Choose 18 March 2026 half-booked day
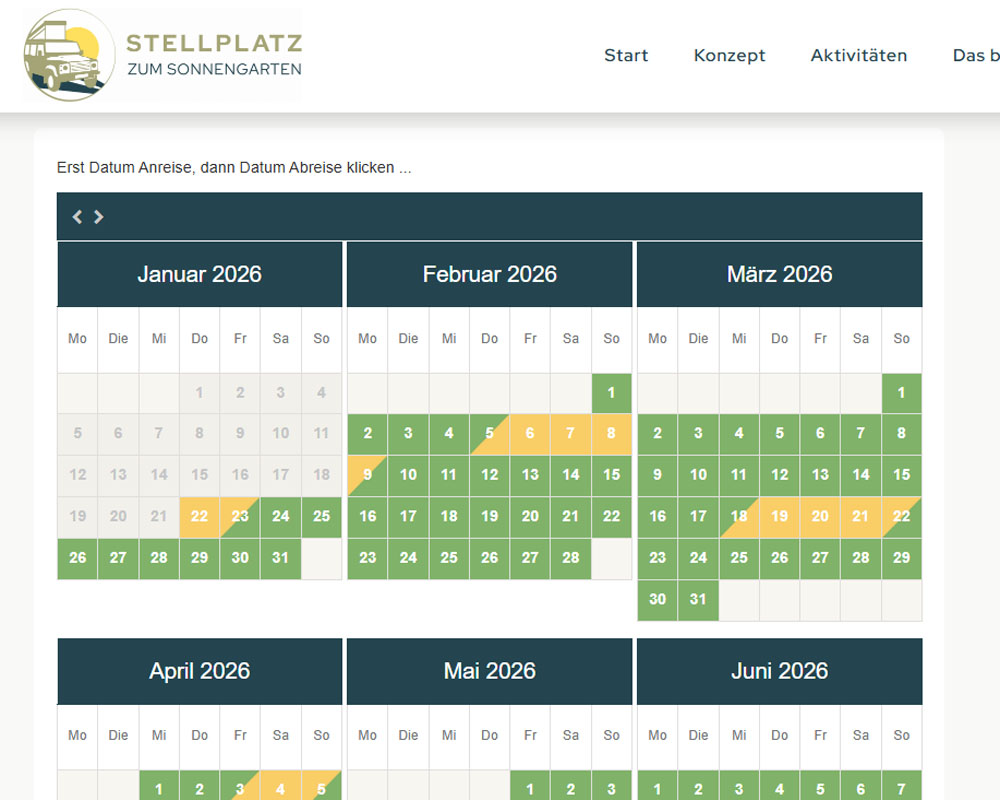1000x800 pixels. 739,517
